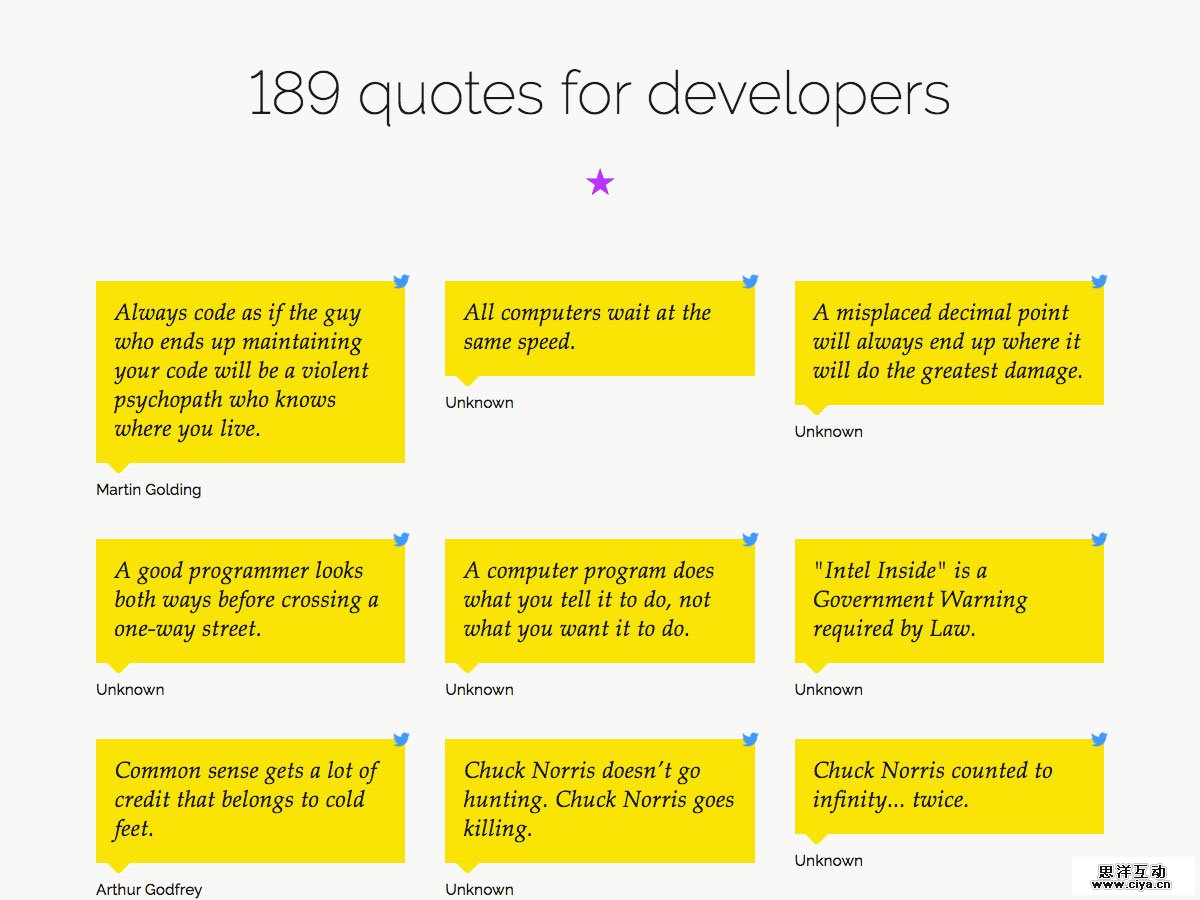Viewport: 1200px width, 900px height.
Task: Tweet the Chuck Norris infinity quote
Action: click(1098, 739)
